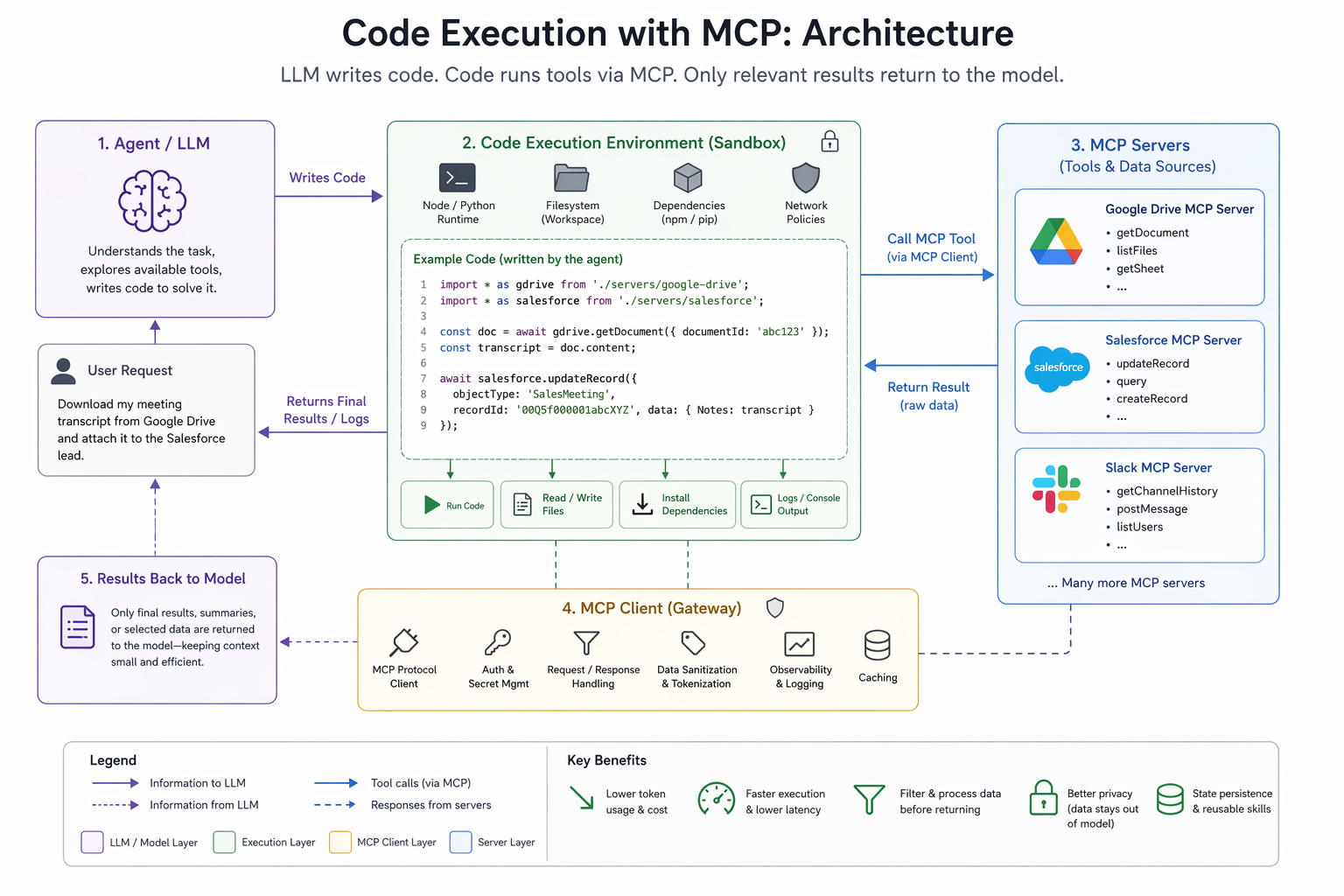Click the "Return Result (raw data)" label

point(928,395)
